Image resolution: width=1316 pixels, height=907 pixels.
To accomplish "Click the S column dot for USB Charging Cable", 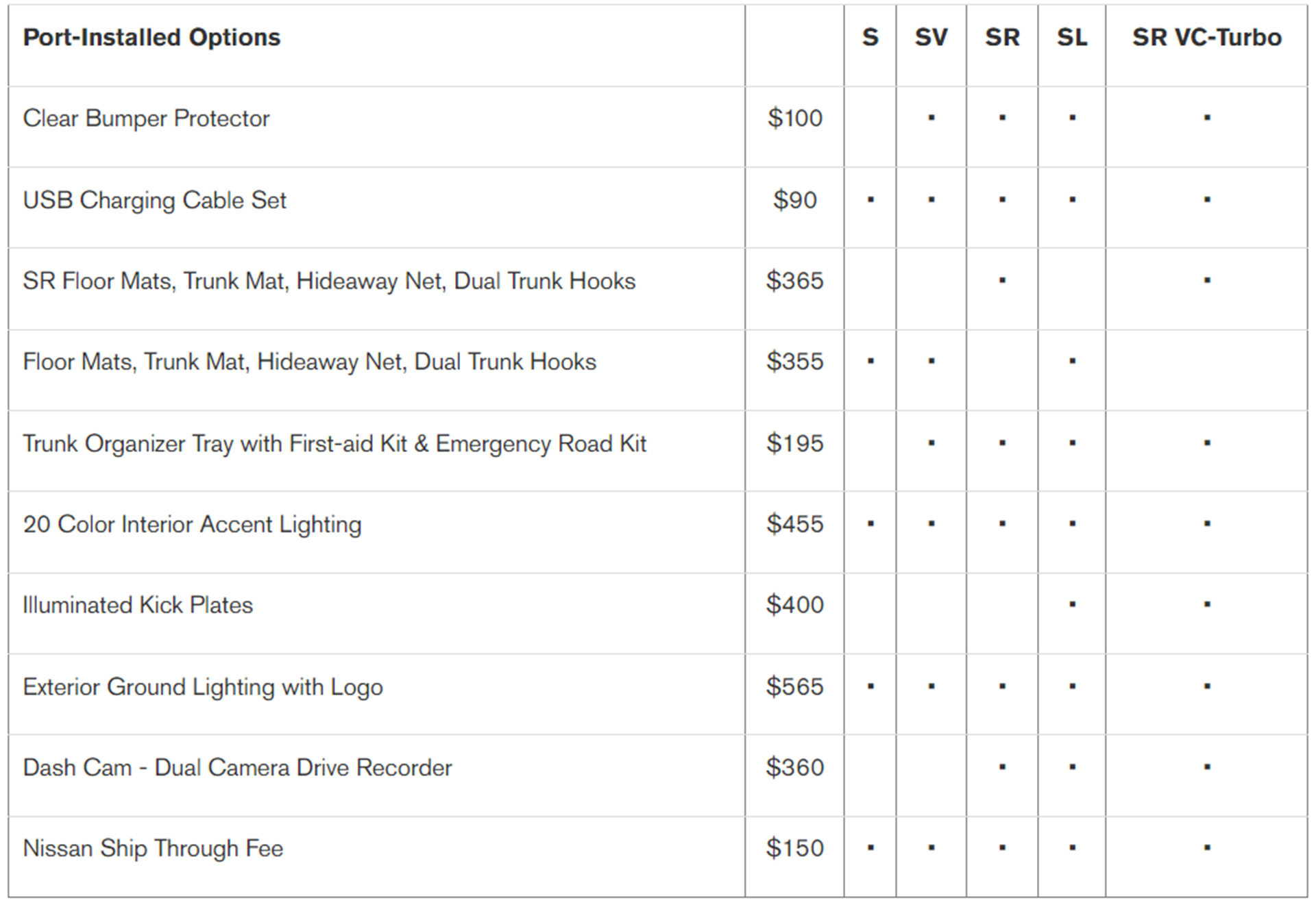I will 870,200.
